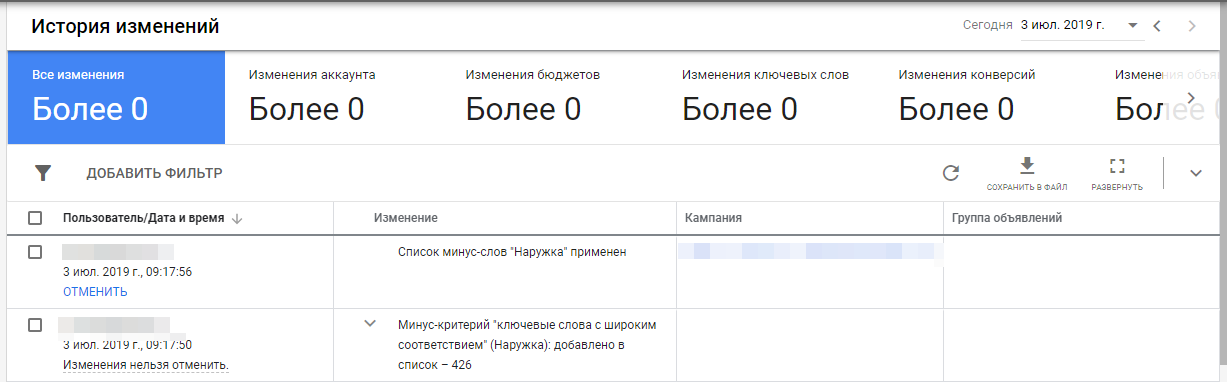
Task: Check the 09:17:50 change row checkbox
Action: (35, 325)
